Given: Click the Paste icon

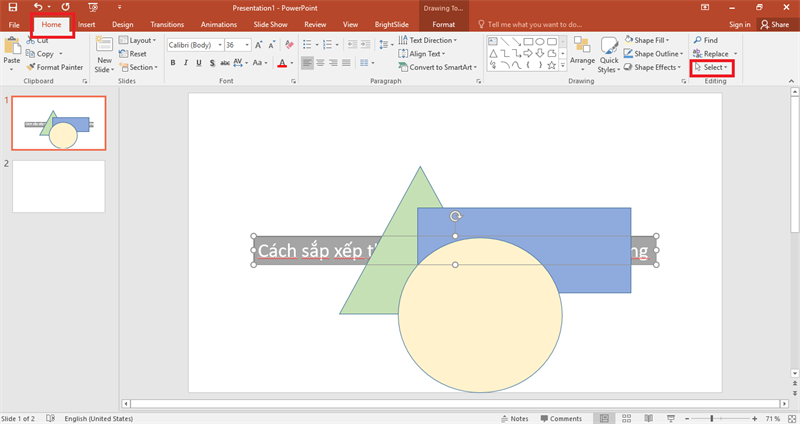Looking at the screenshot, I should [x=11, y=45].
